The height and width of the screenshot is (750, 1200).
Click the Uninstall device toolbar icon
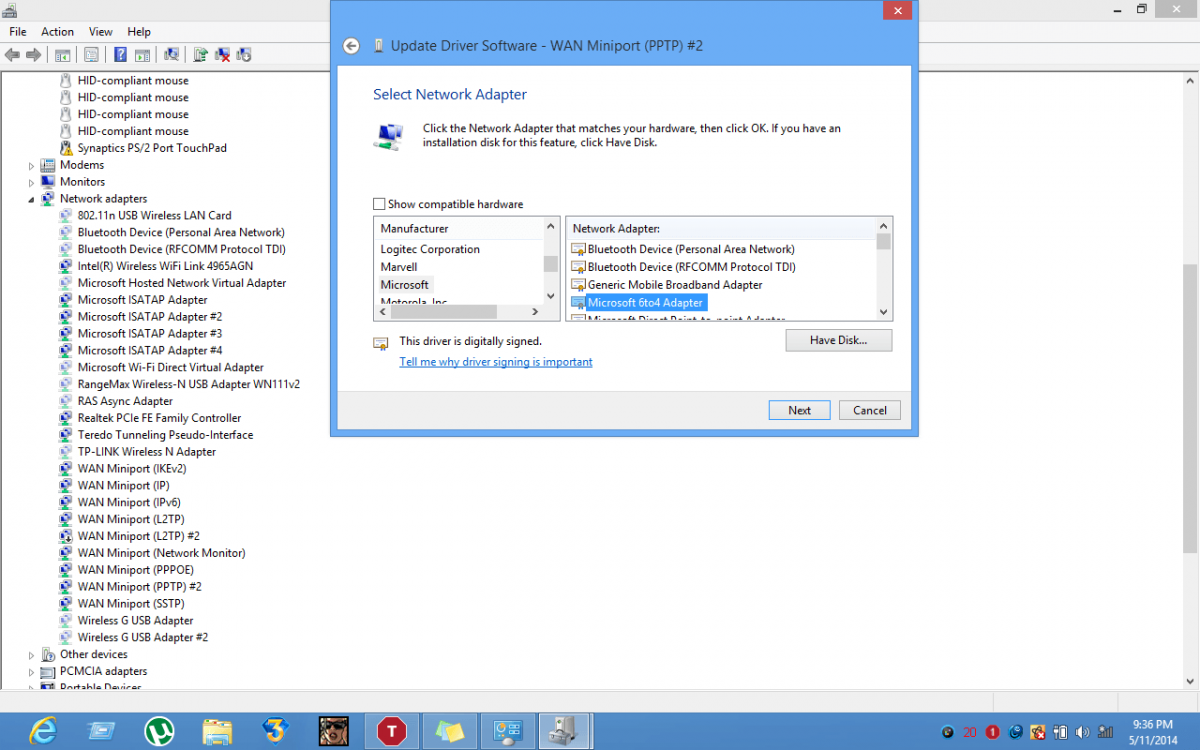pyautogui.click(x=225, y=54)
